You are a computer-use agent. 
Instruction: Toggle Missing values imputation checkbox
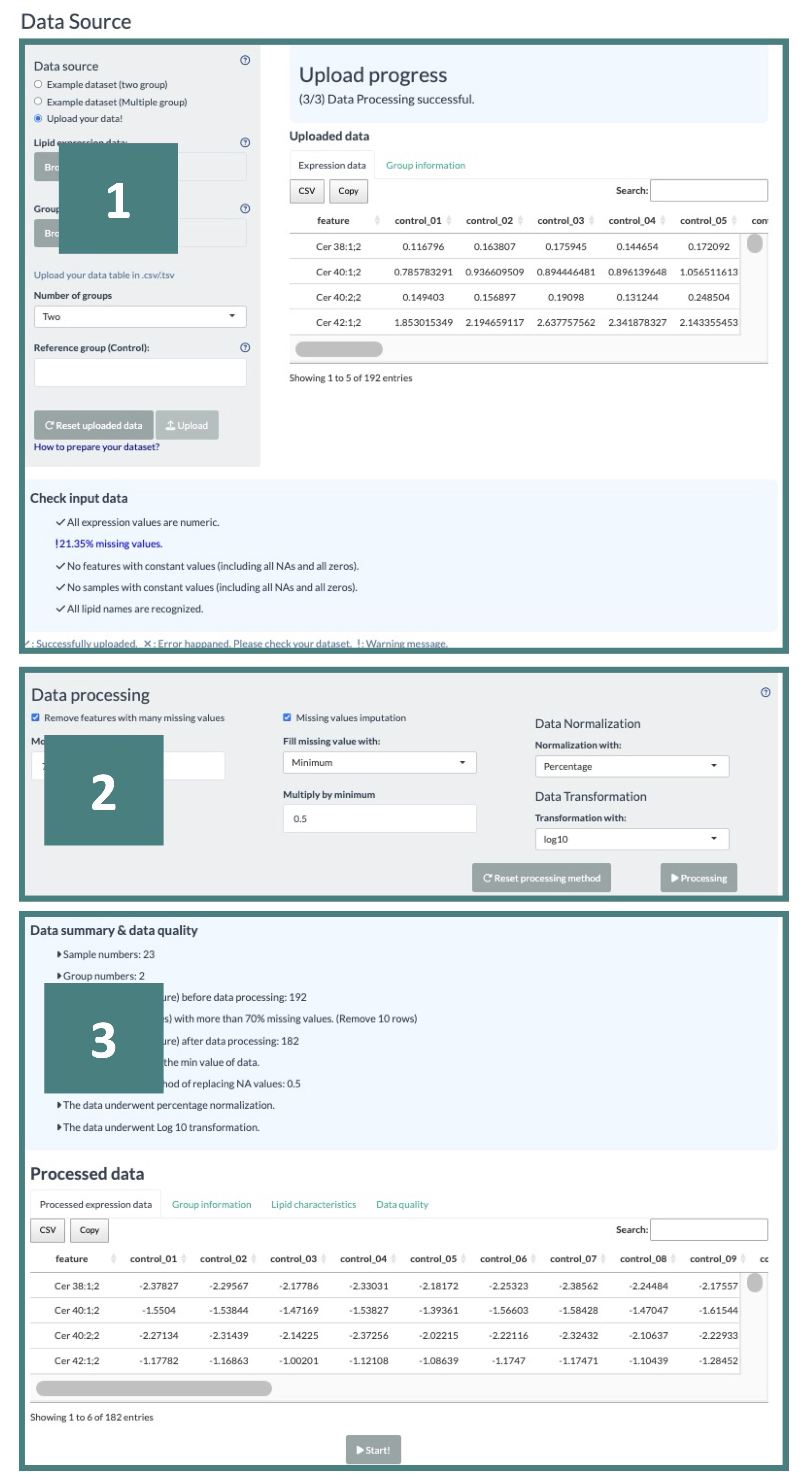pos(287,717)
